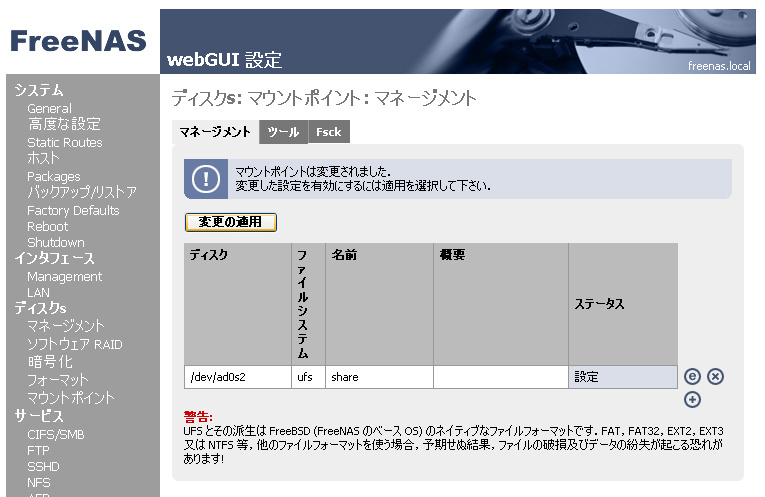Image resolution: width=765 pixels, height=497 pixels.
Task: Click the Reboot link
Action: (x=47, y=226)
